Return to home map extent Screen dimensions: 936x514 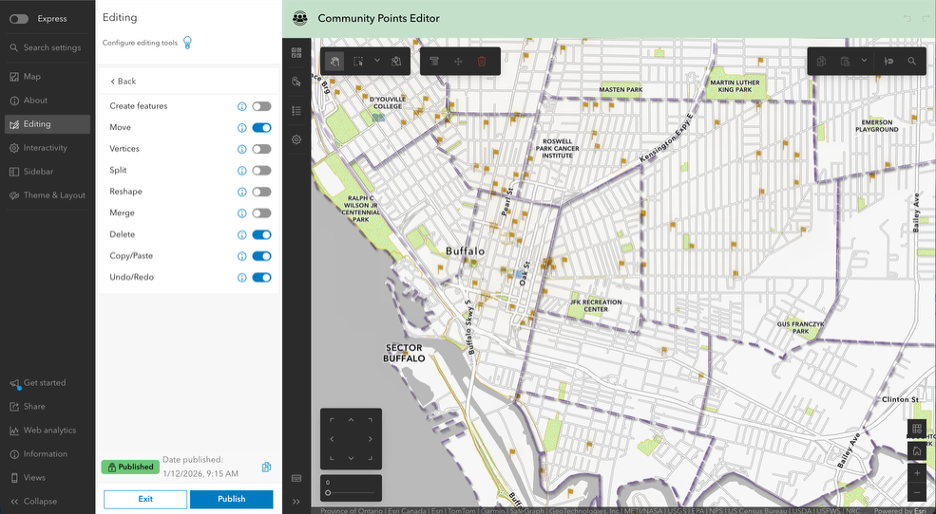(x=917, y=451)
